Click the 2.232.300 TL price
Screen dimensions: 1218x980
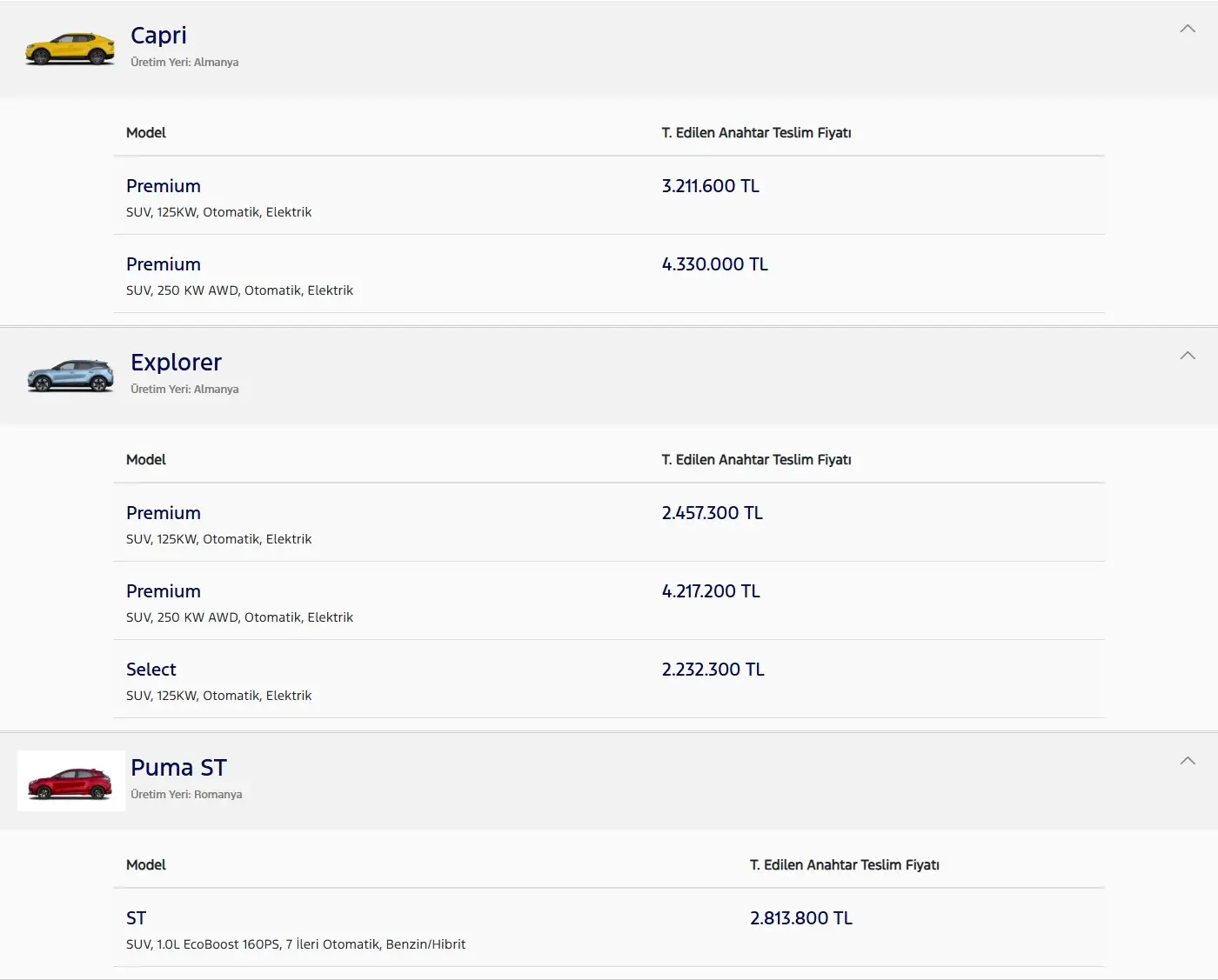click(x=713, y=670)
